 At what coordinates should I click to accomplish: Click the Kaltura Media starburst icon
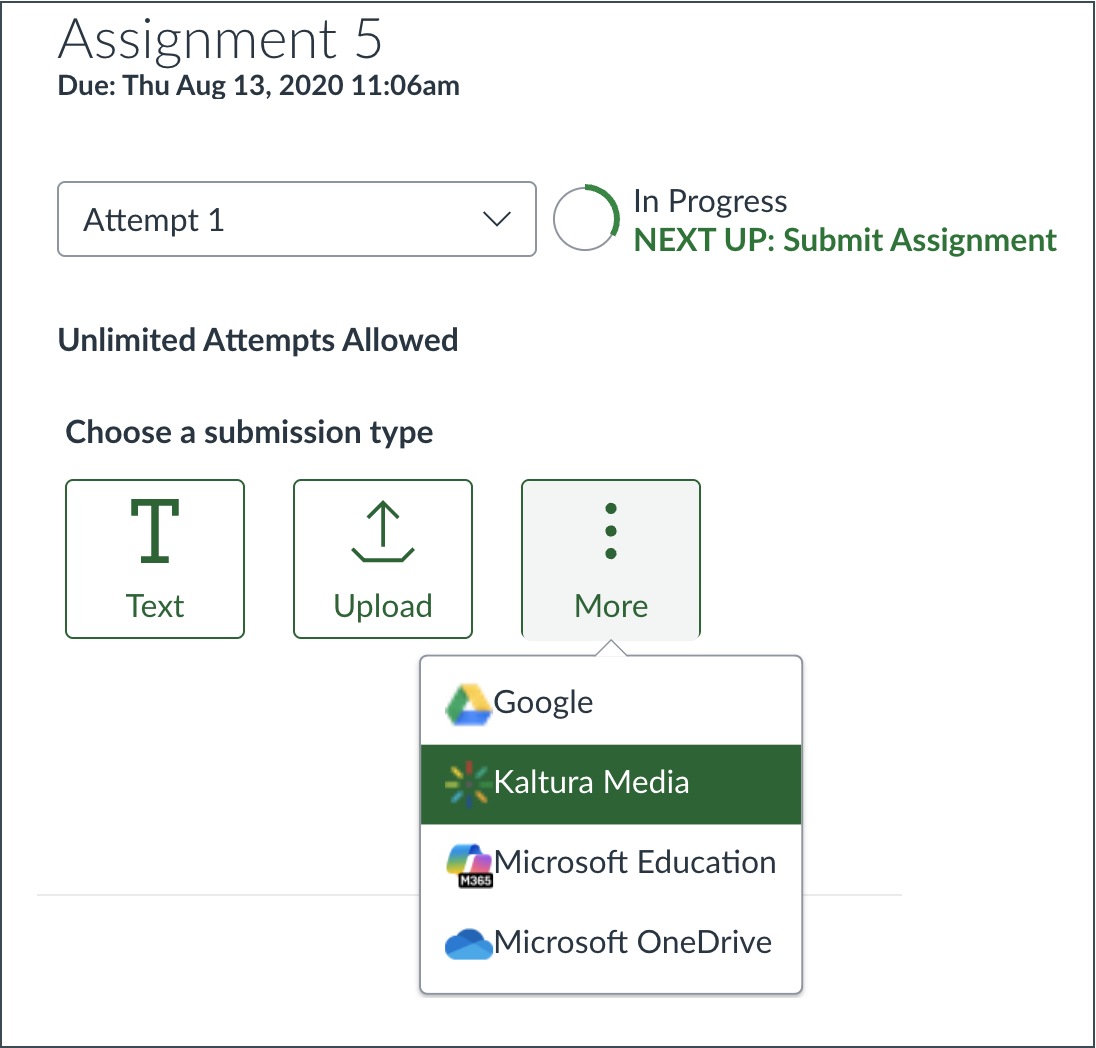(468, 784)
